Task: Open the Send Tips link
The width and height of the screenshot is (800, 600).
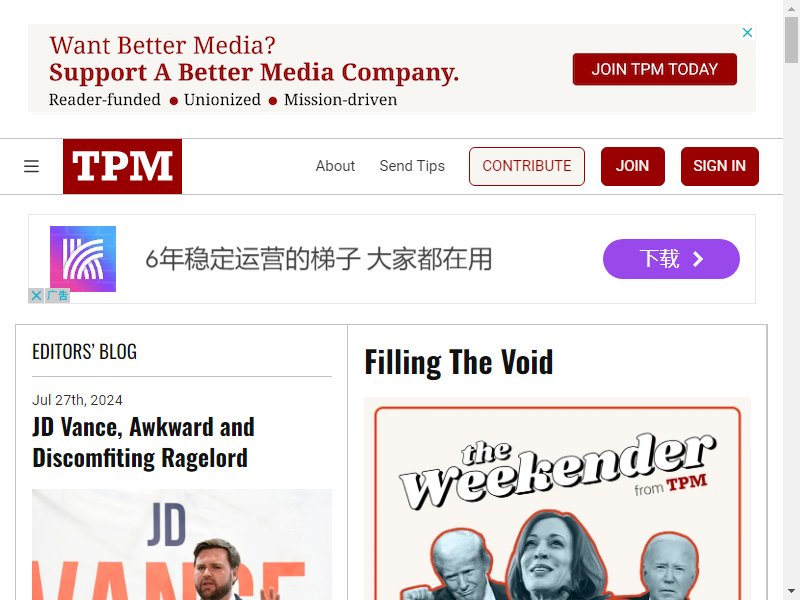Action: click(412, 166)
